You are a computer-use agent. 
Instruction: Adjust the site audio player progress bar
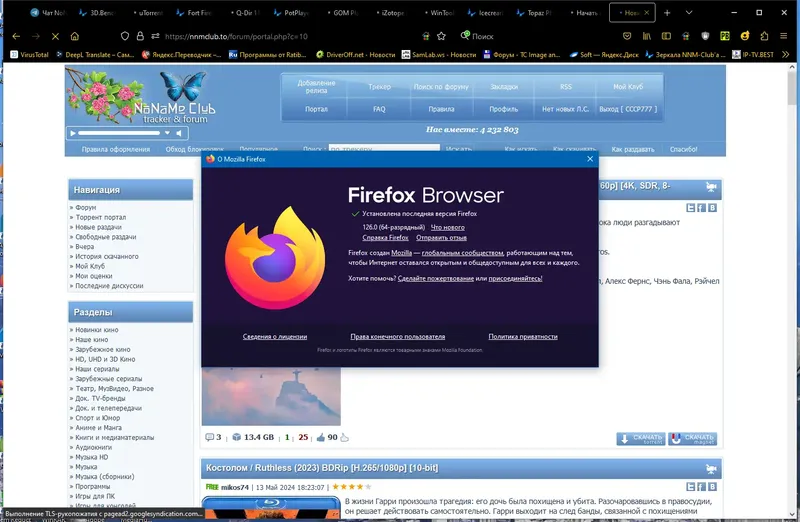tap(119, 133)
